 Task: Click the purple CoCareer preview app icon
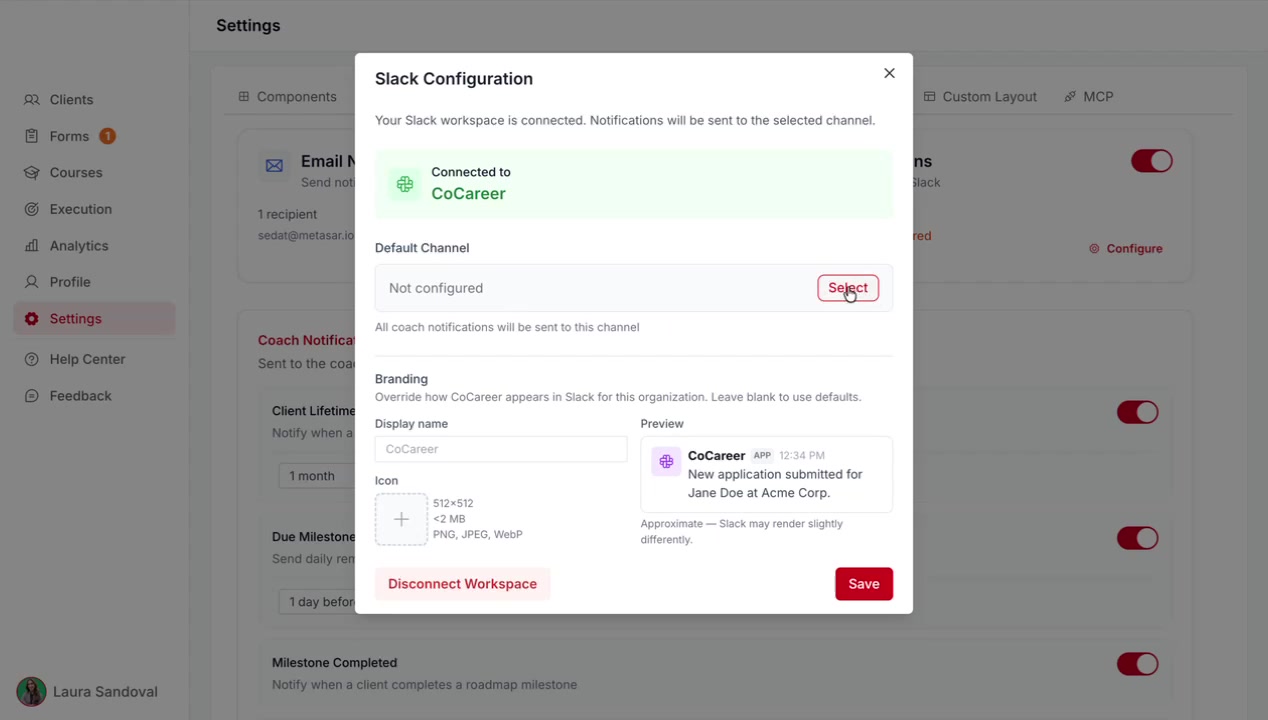click(x=666, y=462)
